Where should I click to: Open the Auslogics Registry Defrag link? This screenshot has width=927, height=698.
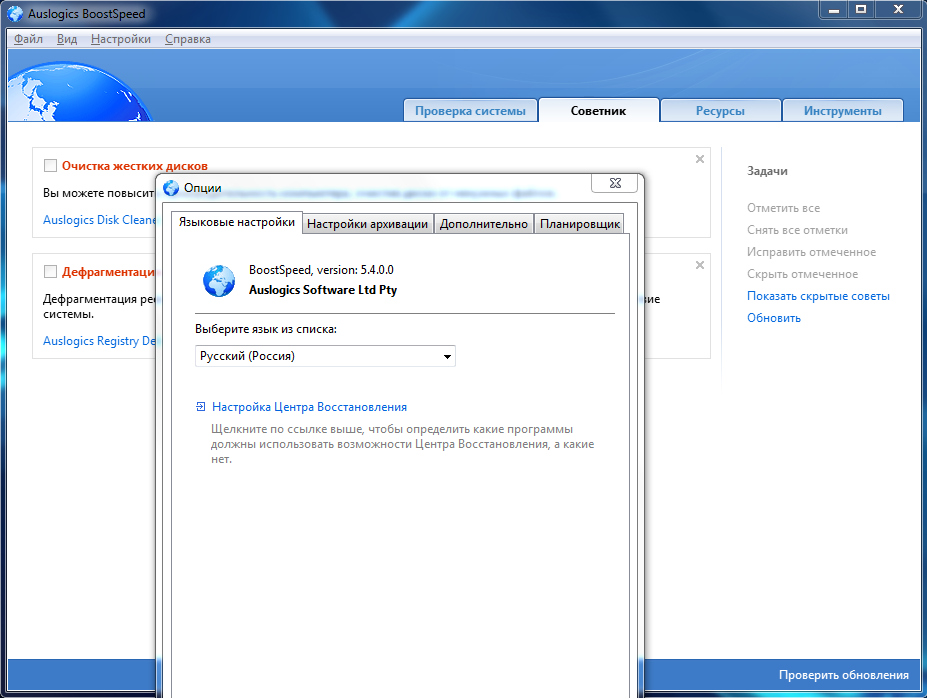click(x=99, y=341)
